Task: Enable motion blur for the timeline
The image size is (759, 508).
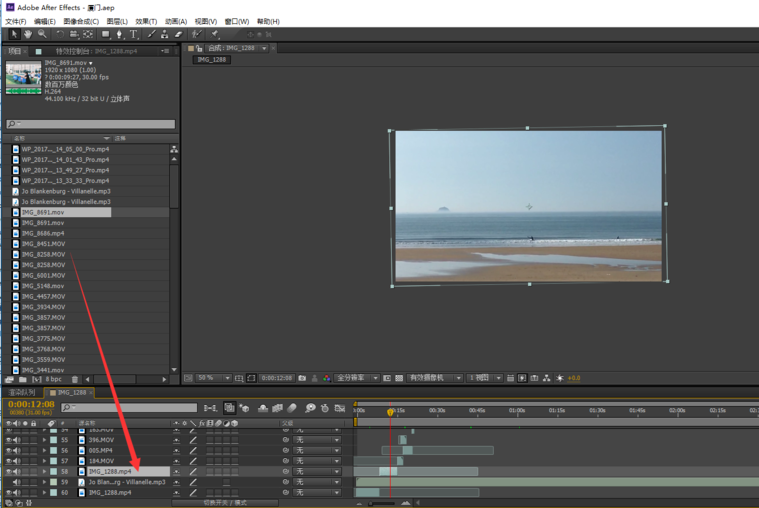Action: (x=292, y=408)
